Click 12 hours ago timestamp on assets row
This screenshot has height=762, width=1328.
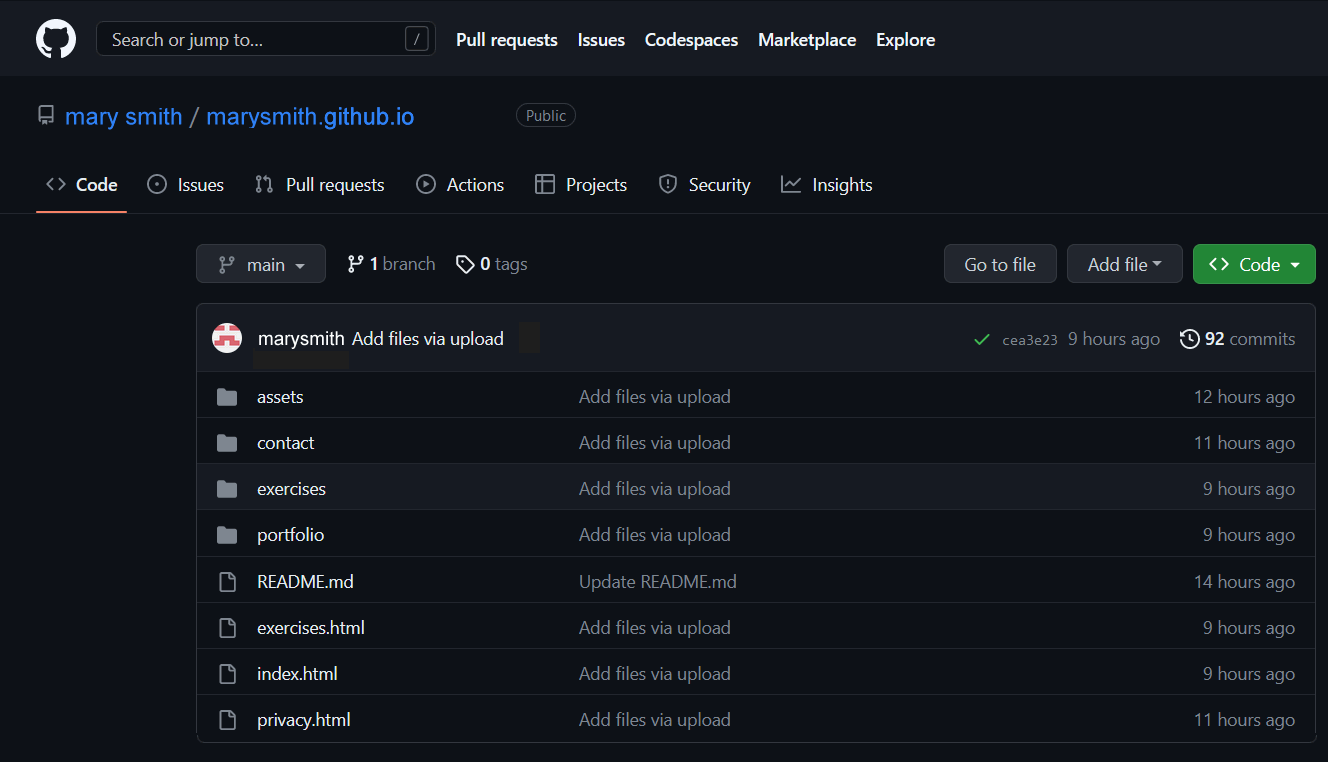point(1244,397)
